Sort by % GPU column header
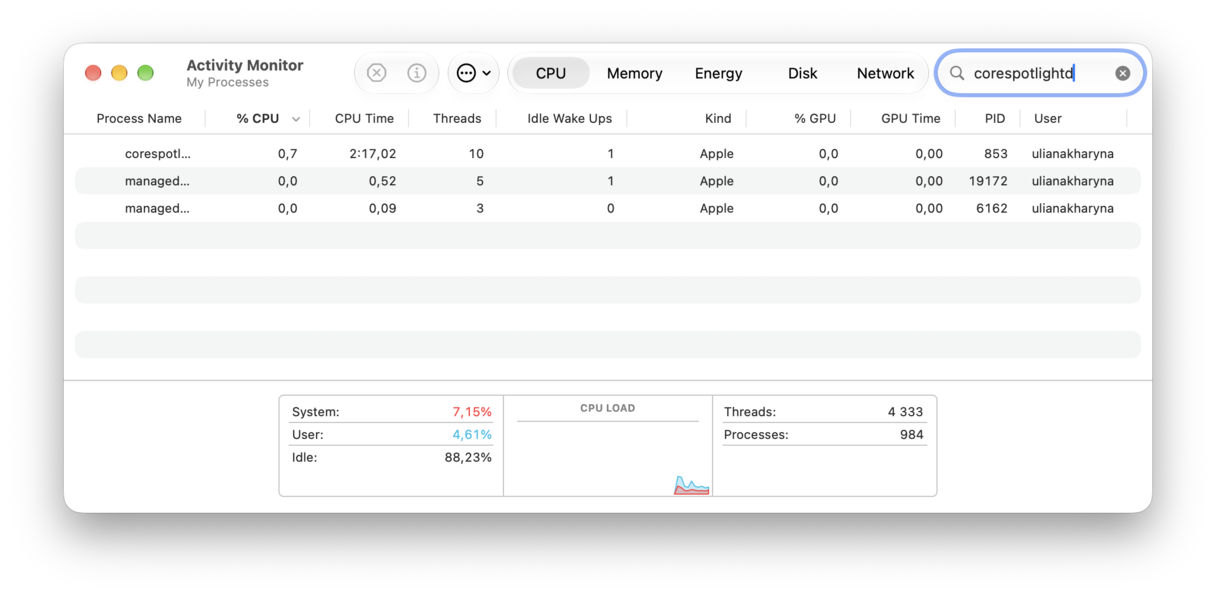The height and width of the screenshot is (597, 1216). pyautogui.click(x=815, y=118)
